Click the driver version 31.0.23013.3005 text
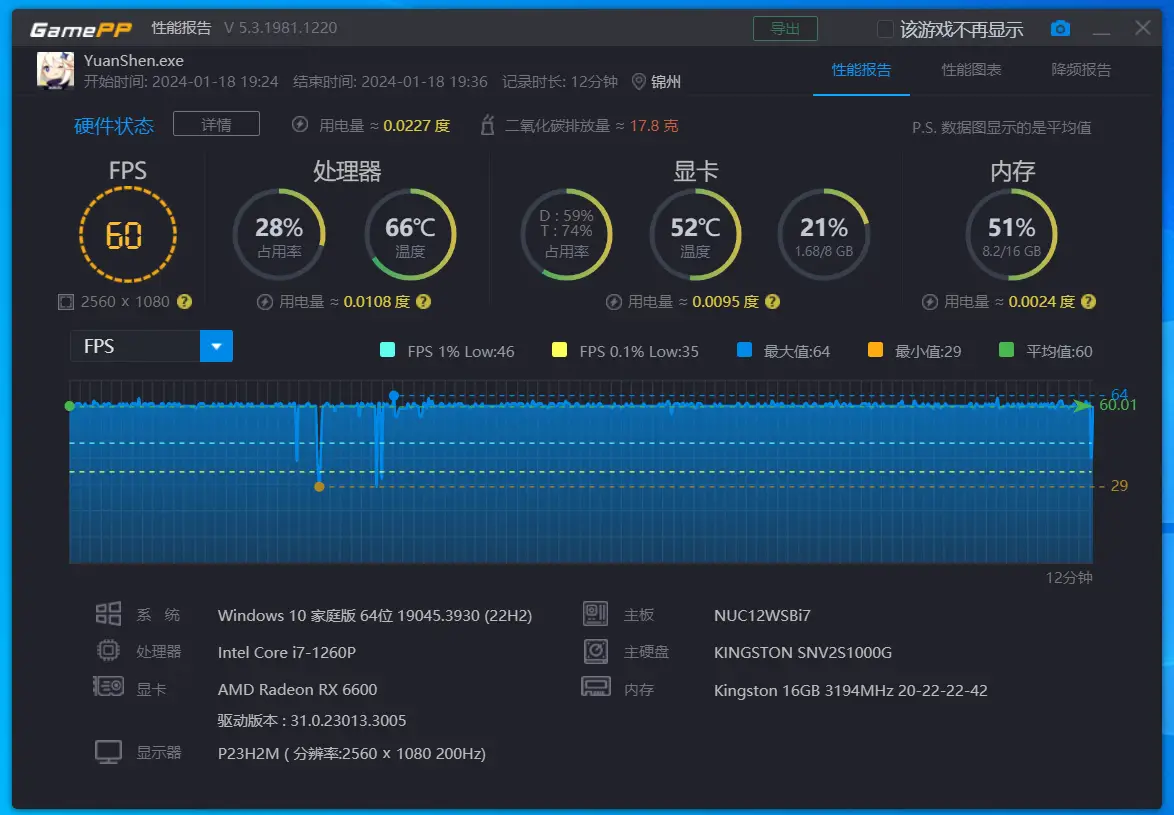Viewport: 1174px width, 815px height. click(x=312, y=720)
